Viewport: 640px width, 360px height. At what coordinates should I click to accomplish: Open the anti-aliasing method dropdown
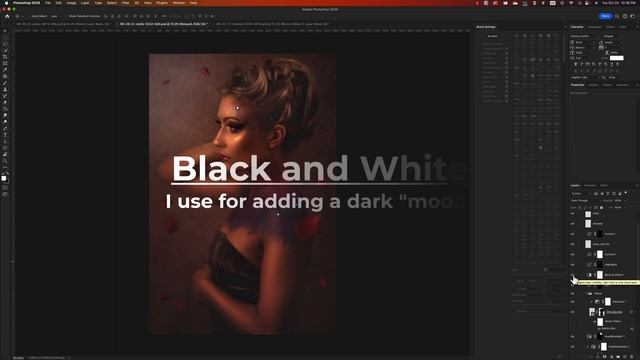[x=616, y=77]
